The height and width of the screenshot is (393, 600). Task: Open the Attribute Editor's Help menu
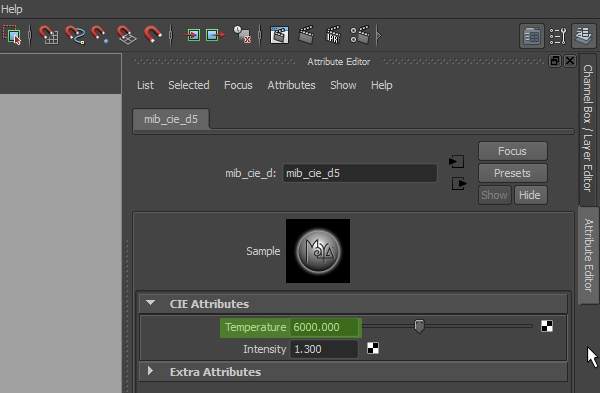tap(382, 85)
